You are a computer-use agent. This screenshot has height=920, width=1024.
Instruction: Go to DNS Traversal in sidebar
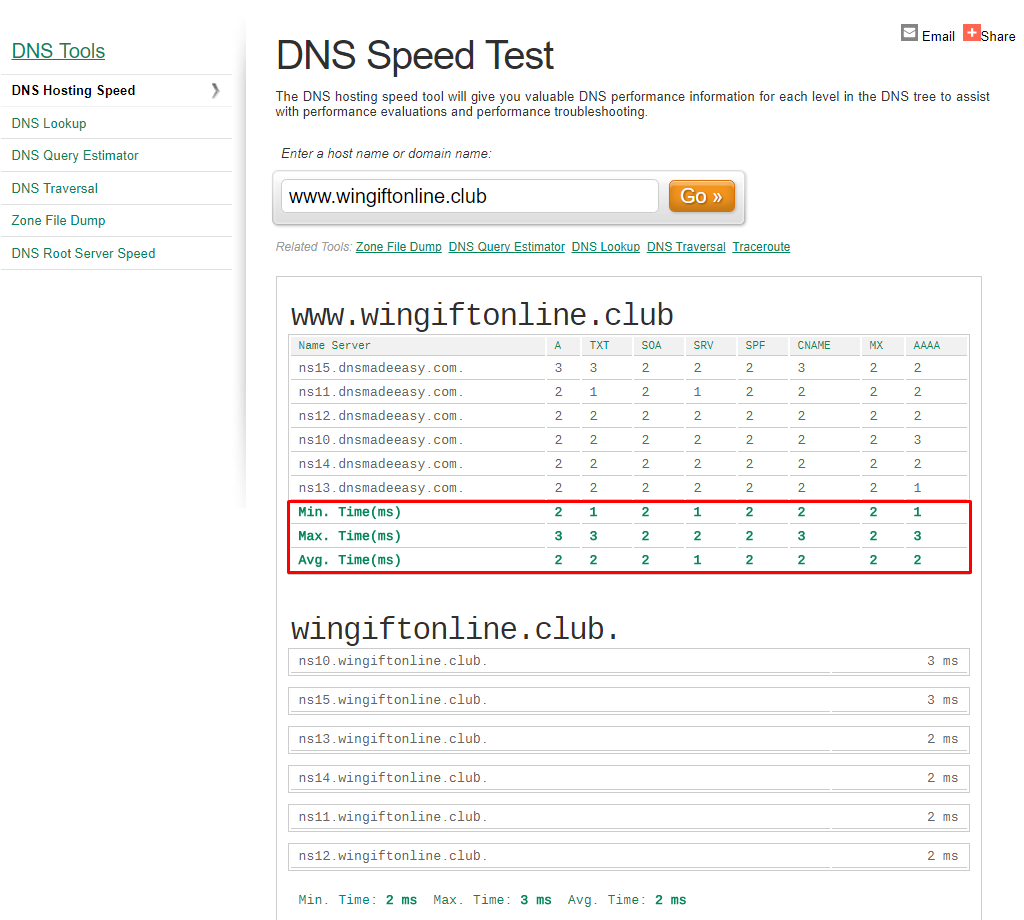(55, 188)
